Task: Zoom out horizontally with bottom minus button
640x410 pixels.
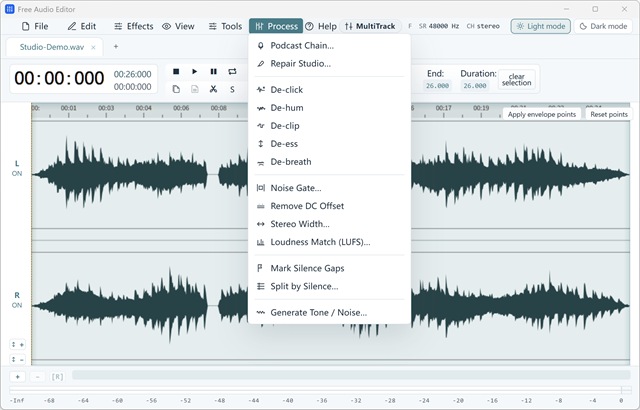Action: [x=38, y=377]
